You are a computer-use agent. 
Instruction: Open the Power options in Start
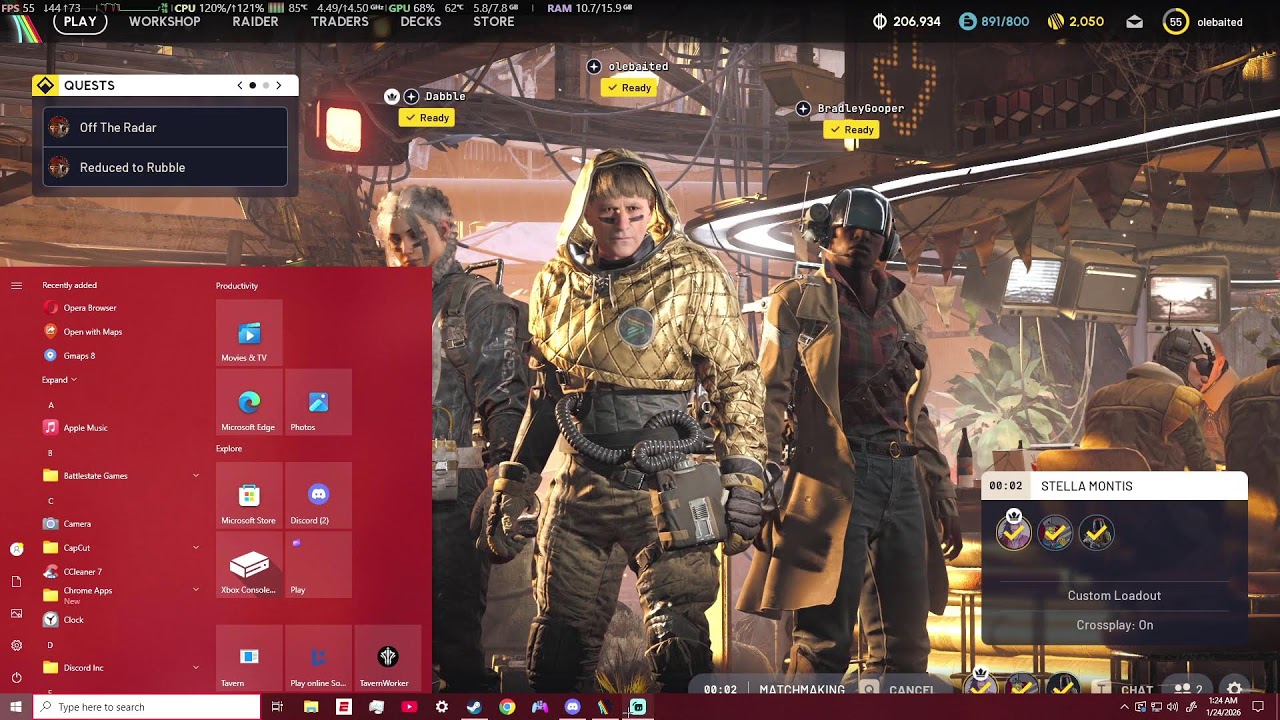coord(16,677)
